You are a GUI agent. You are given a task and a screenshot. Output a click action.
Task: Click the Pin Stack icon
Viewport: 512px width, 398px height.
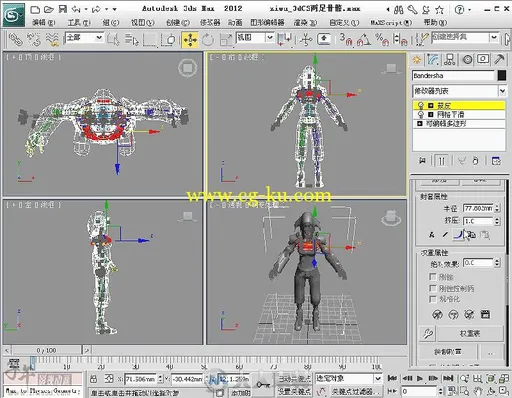pos(422,161)
